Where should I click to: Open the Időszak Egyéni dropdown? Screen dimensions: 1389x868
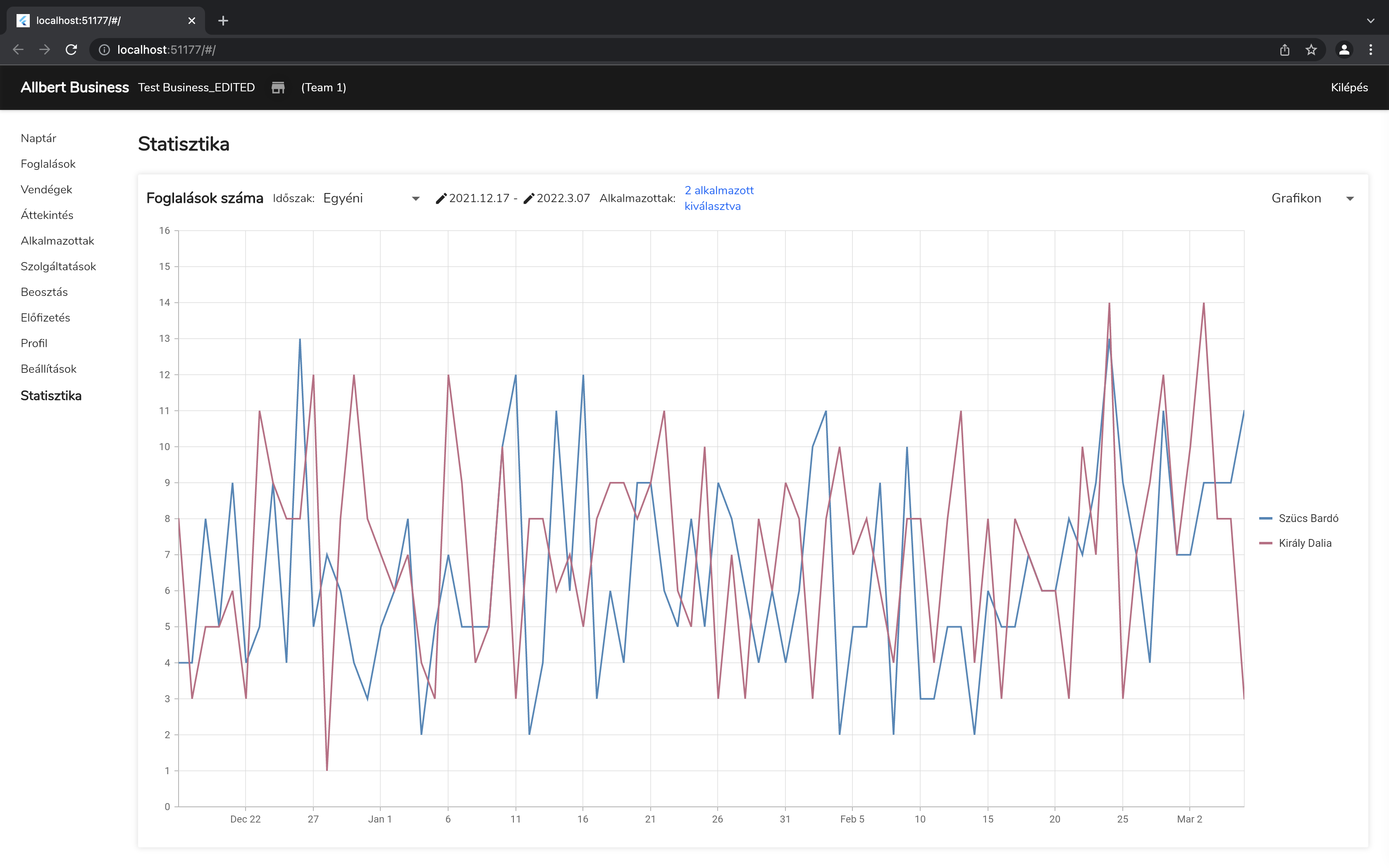(x=372, y=199)
